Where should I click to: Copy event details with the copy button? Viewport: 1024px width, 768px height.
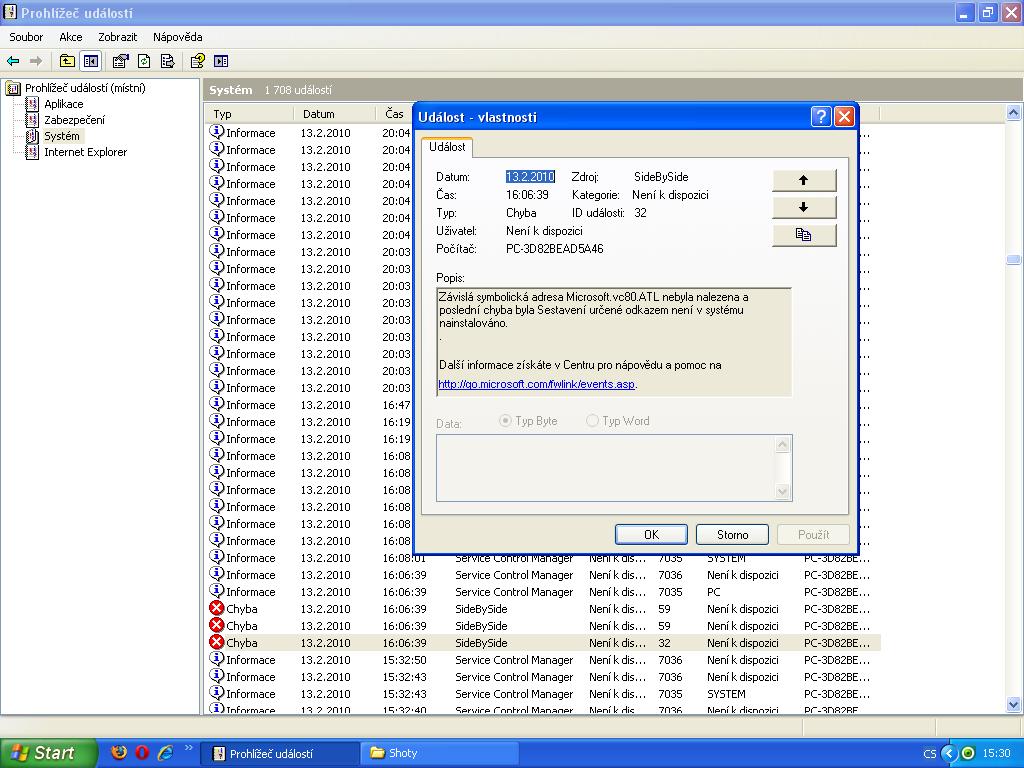803,235
